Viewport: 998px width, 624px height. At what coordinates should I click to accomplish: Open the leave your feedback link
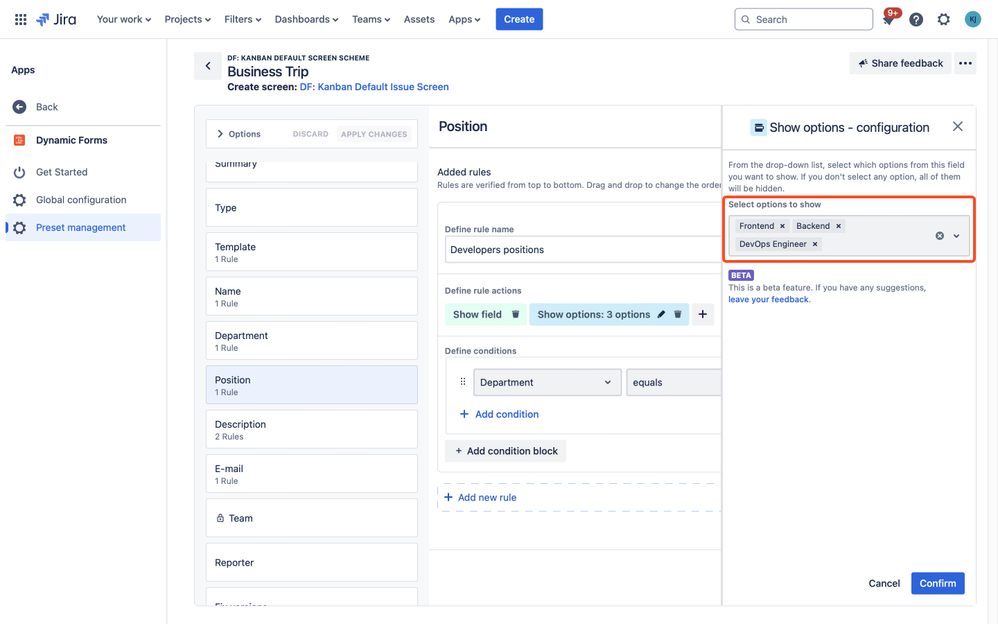pyautogui.click(x=769, y=299)
